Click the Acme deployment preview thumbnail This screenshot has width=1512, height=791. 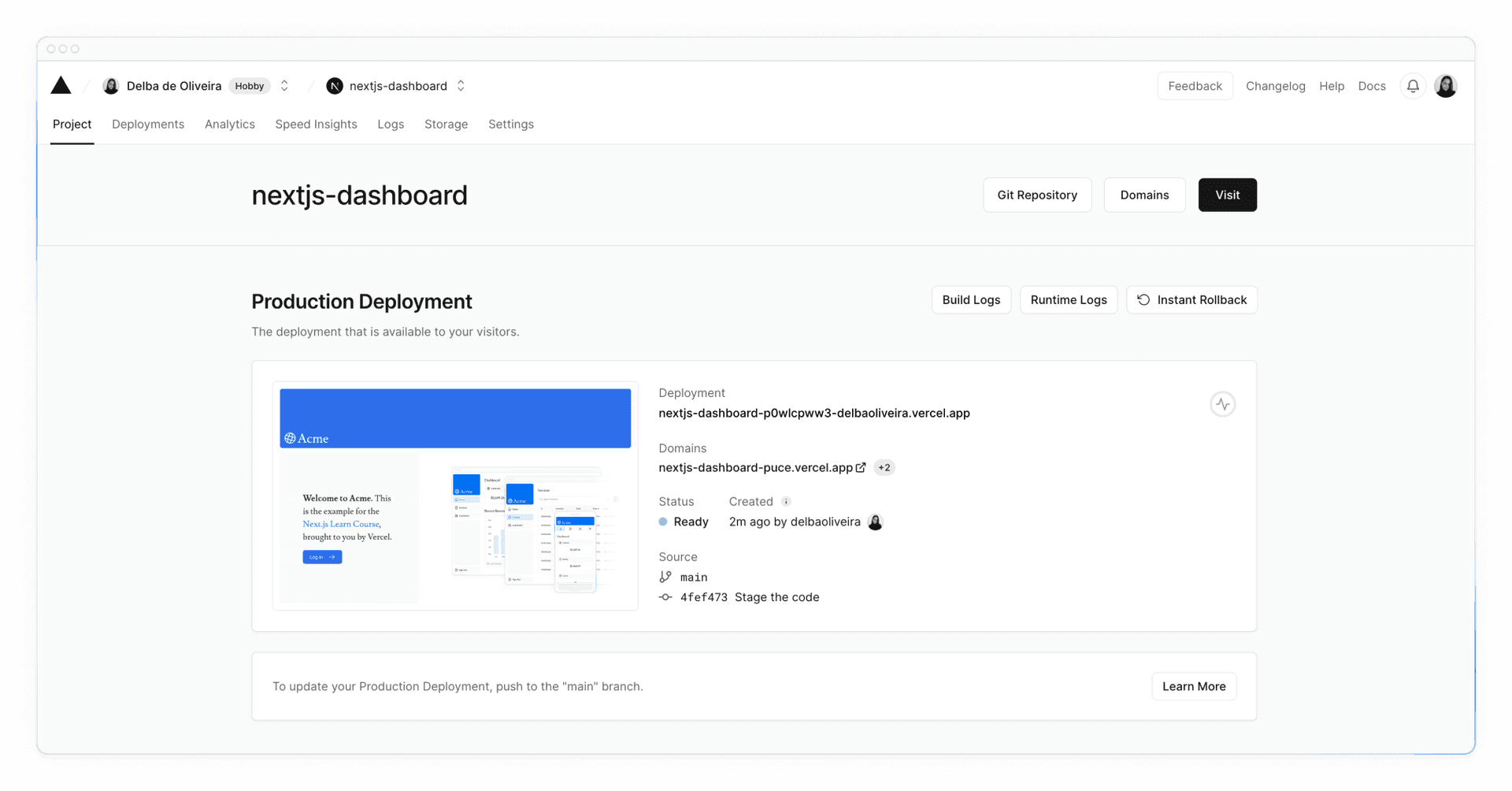coord(455,496)
